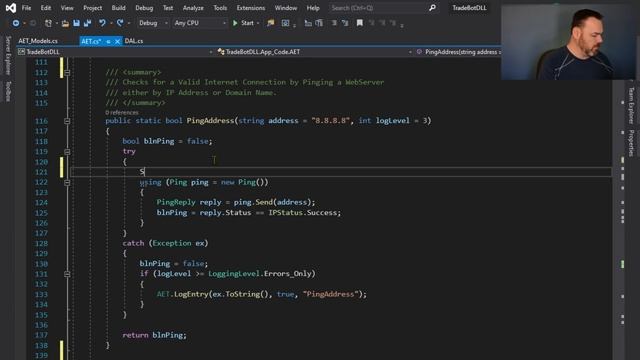640x360 pixels.
Task: Open the Extensions menu
Action: click(251, 8)
